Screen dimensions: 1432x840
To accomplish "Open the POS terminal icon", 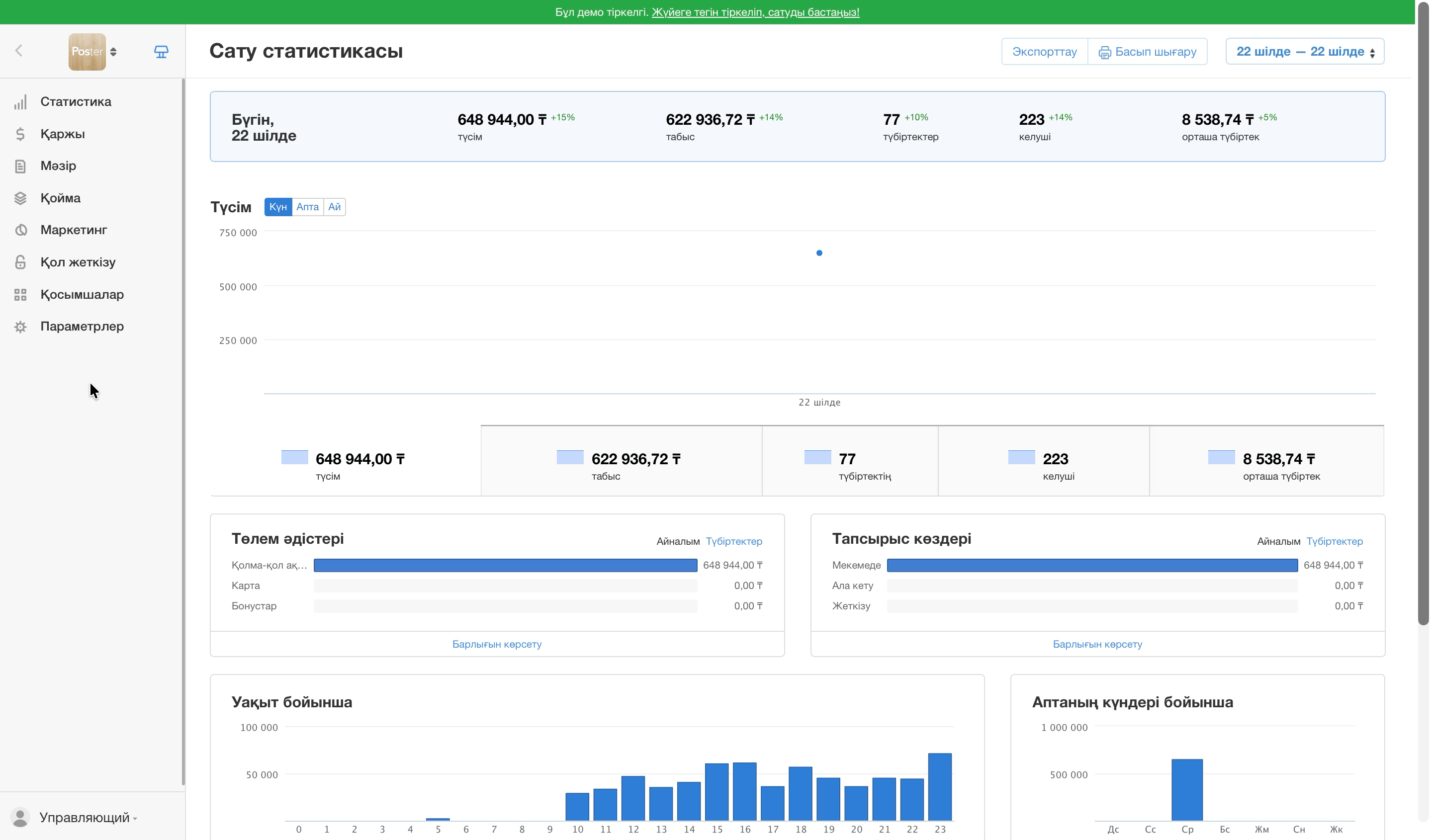I will 162,52.
